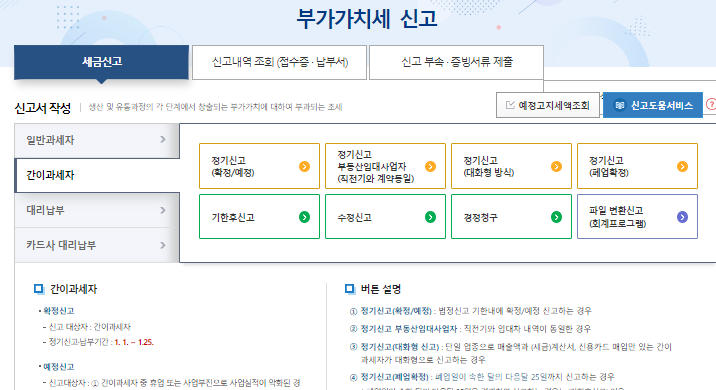Click orange arrow icon on 대화형 방식 card
Viewport: 716px width, 390px height.
click(556, 166)
